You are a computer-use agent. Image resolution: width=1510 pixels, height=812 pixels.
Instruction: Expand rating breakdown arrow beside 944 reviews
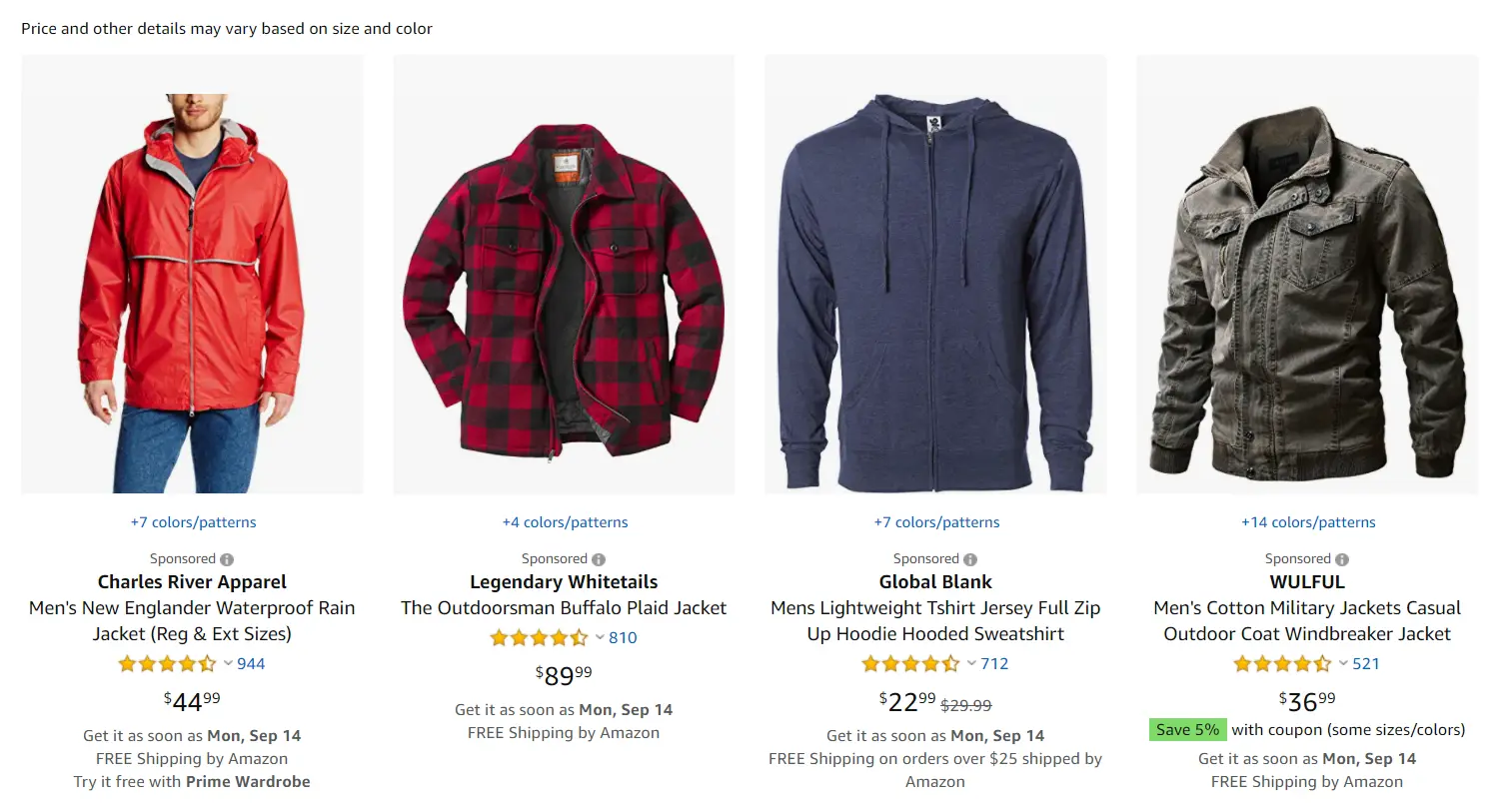coord(228,663)
